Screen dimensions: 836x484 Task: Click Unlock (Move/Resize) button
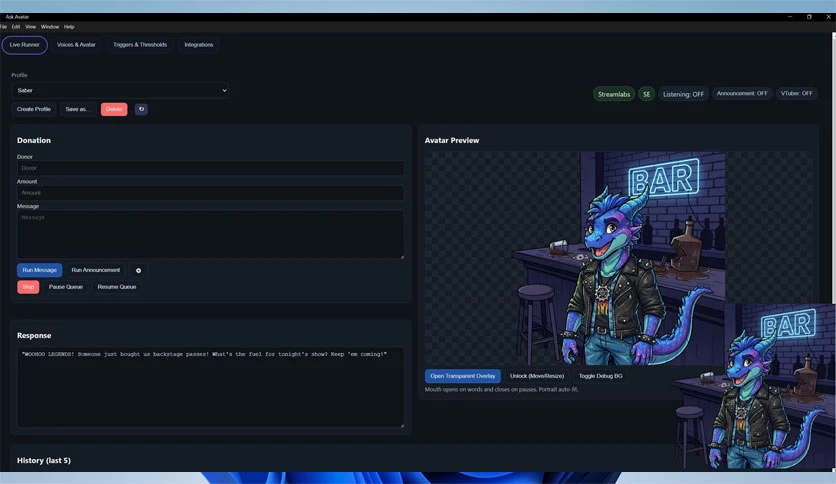537,376
